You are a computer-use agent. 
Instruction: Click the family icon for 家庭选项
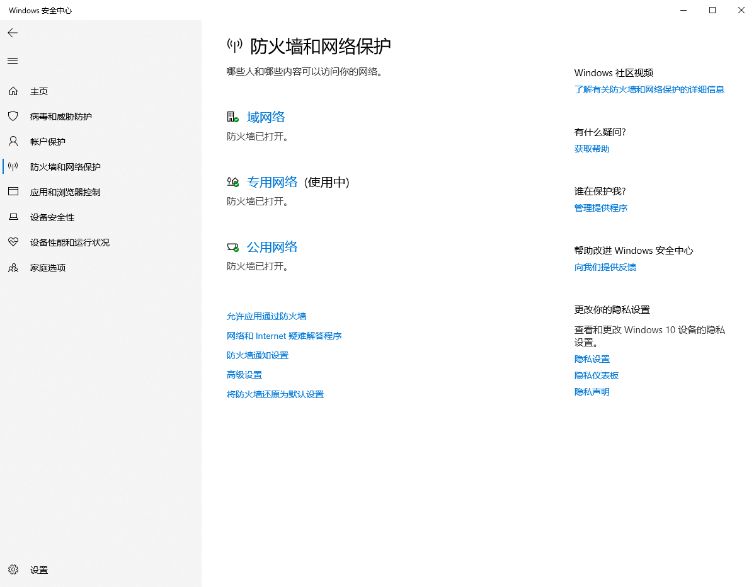point(13,267)
